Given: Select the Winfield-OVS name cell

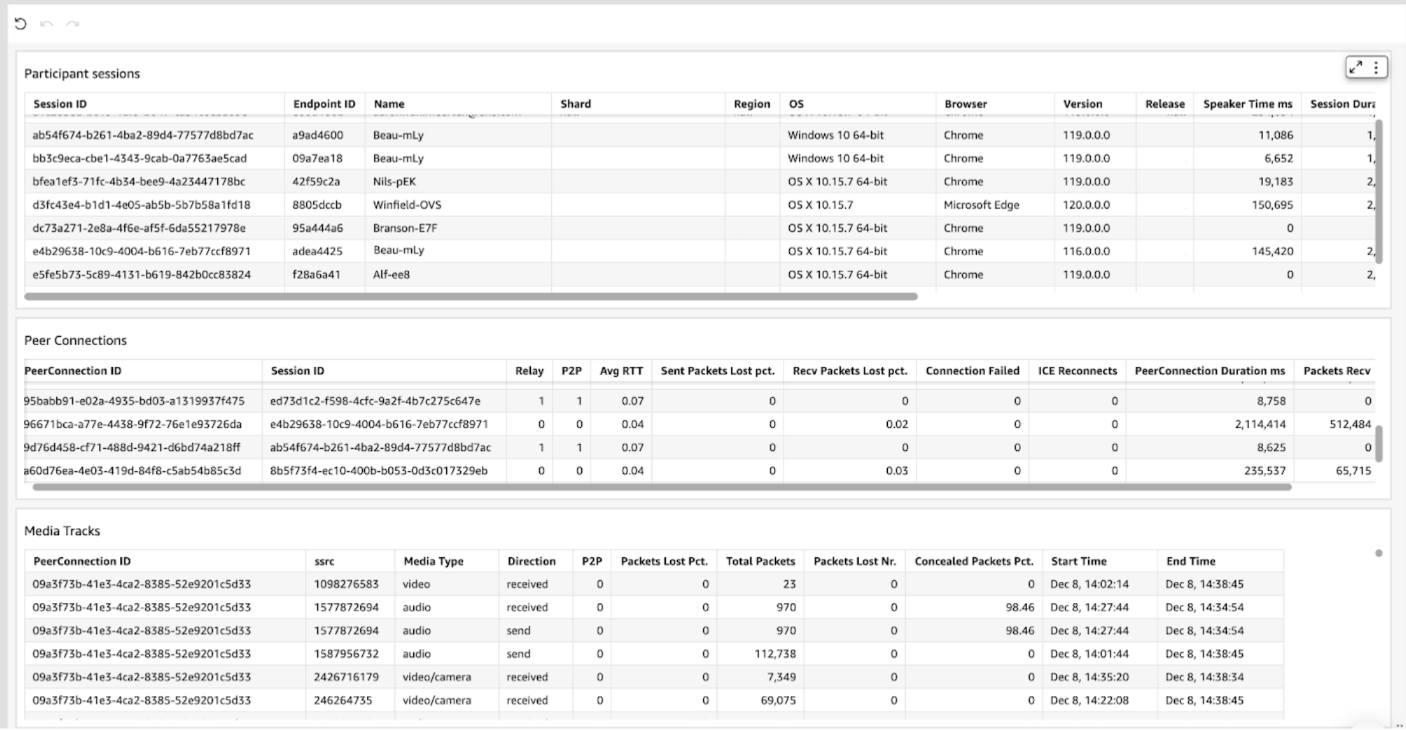Looking at the screenshot, I should coord(407,205).
